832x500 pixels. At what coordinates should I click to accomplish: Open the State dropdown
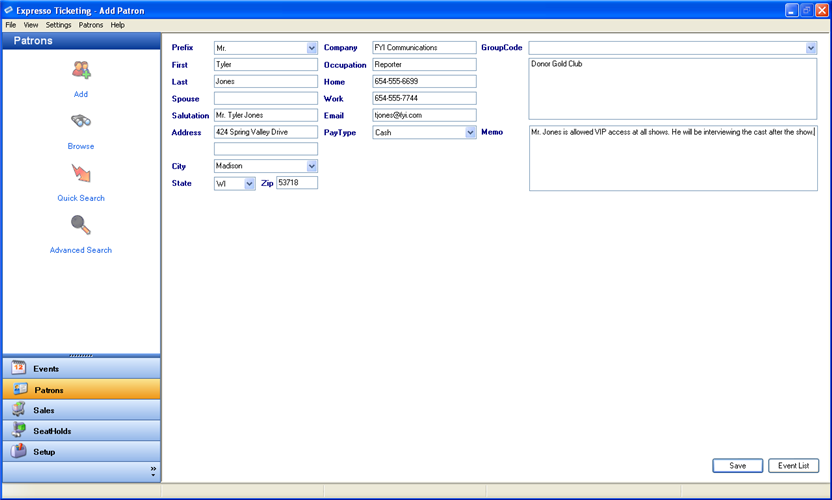249,184
